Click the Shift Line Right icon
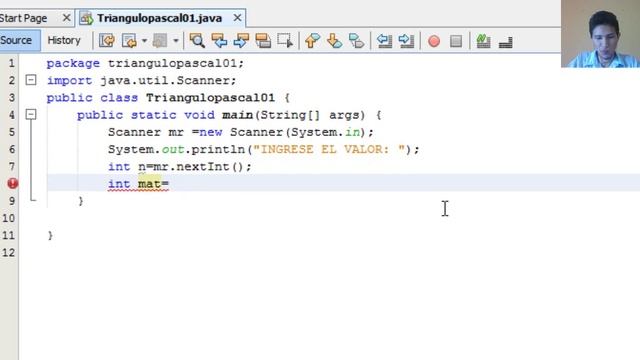640x360 pixels. 406,41
